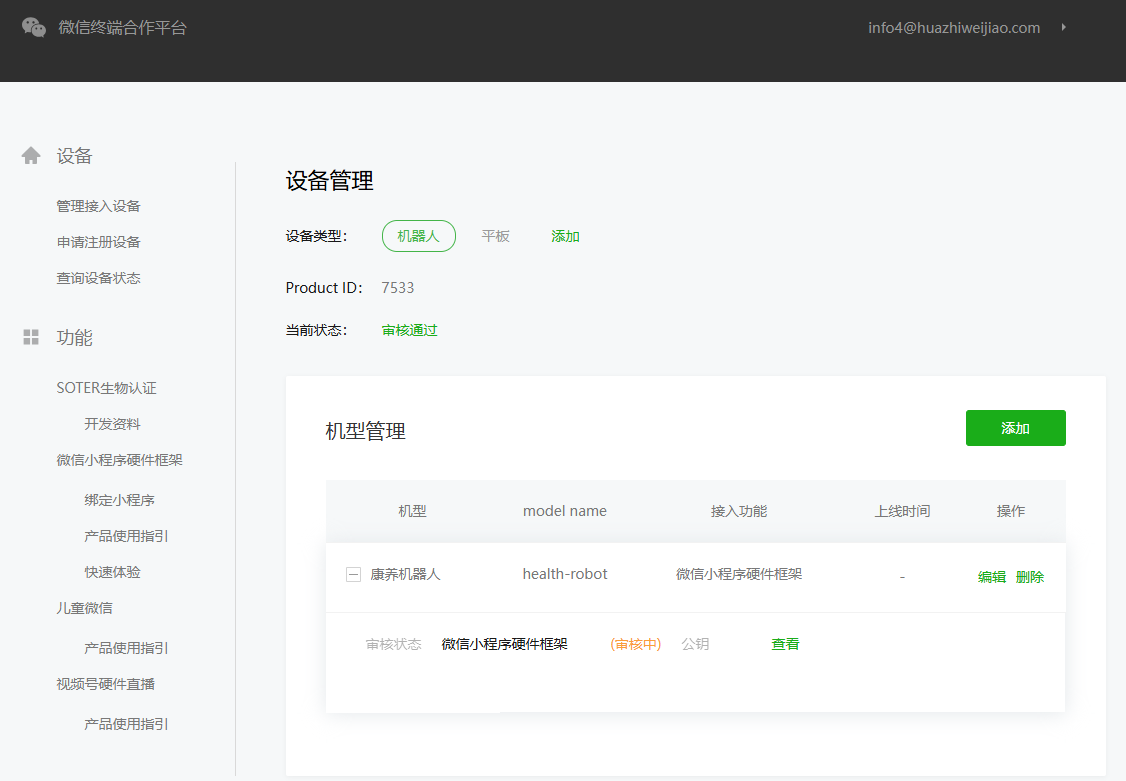
Task: Select 儿童微信 in the sidebar
Action: (x=84, y=607)
